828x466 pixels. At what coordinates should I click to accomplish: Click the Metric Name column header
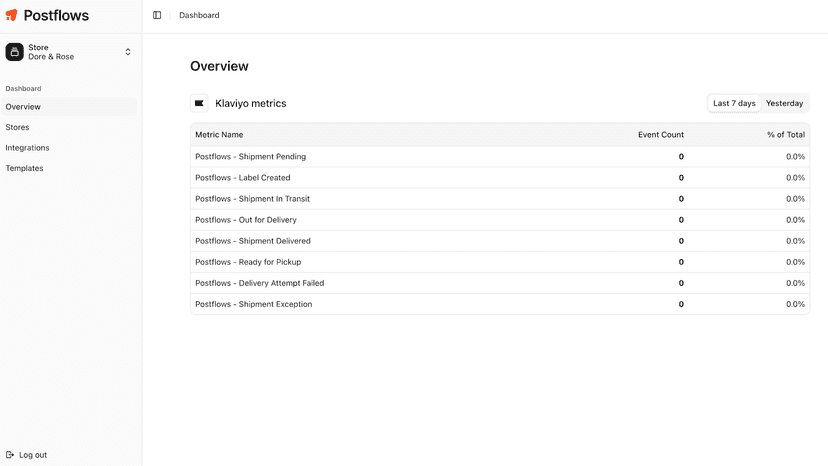tap(219, 135)
